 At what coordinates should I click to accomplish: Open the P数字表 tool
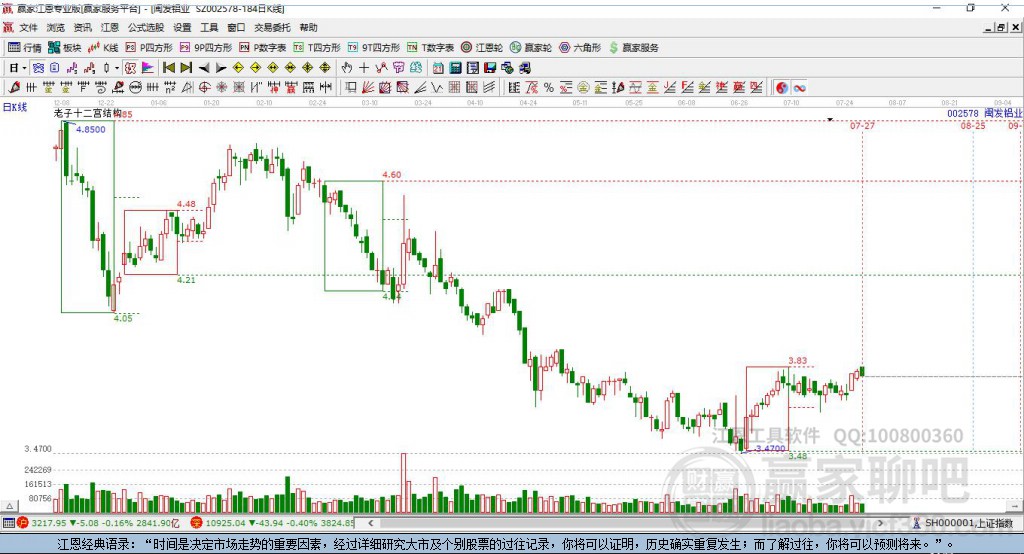point(263,48)
